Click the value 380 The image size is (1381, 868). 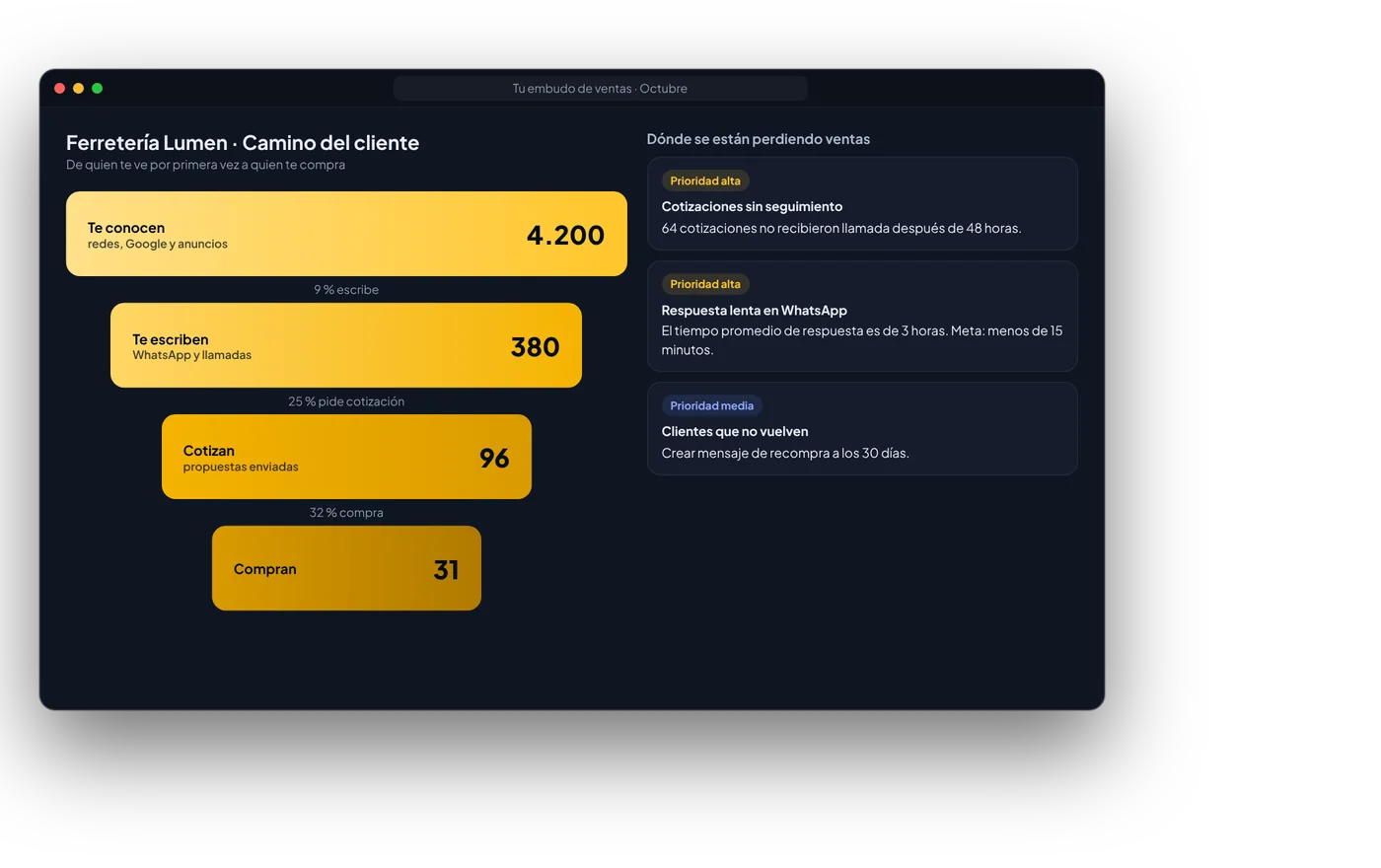pyautogui.click(x=536, y=347)
